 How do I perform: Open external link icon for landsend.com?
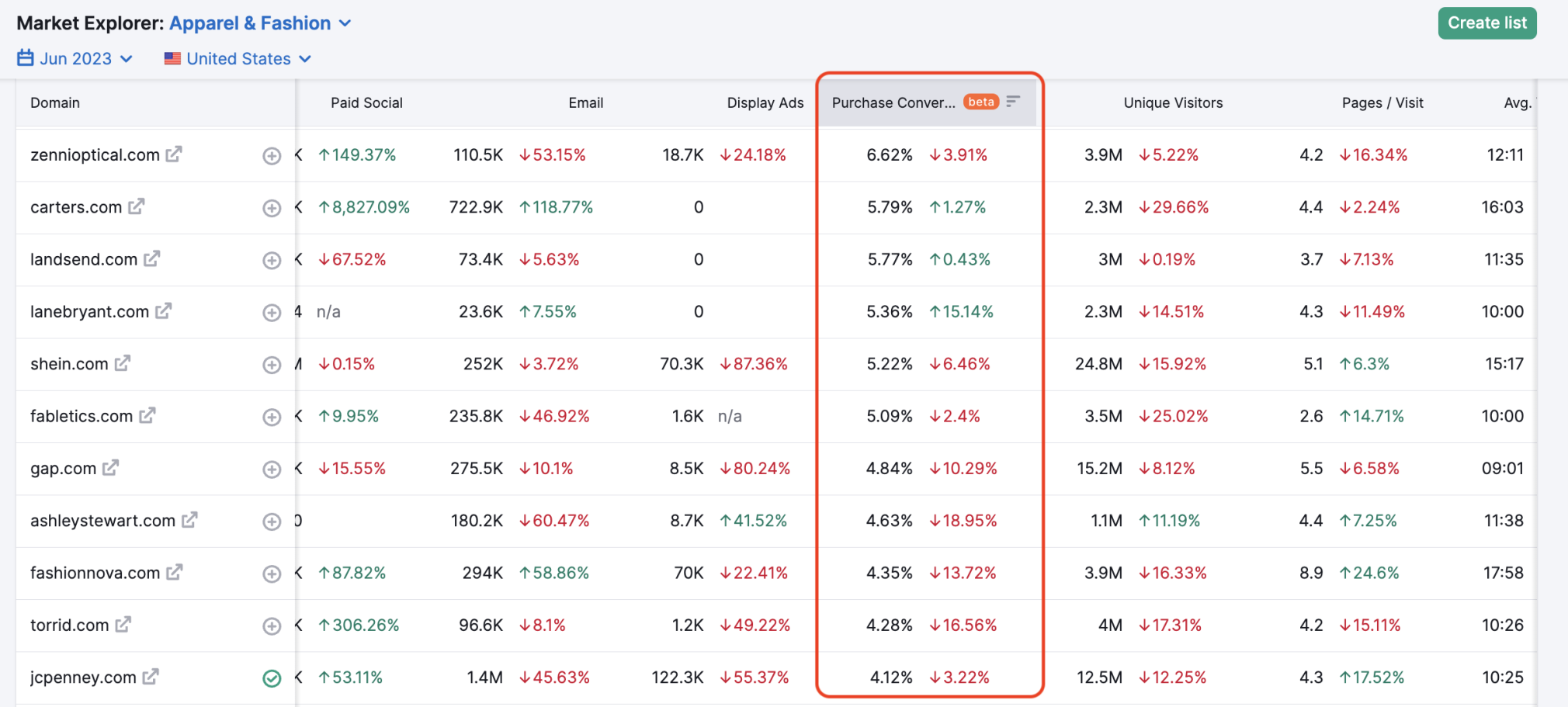pos(152,258)
